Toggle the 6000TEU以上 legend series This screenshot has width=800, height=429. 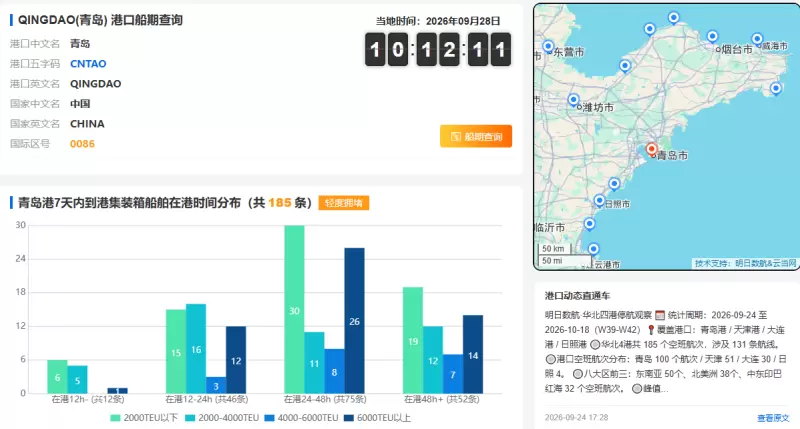coord(378,418)
